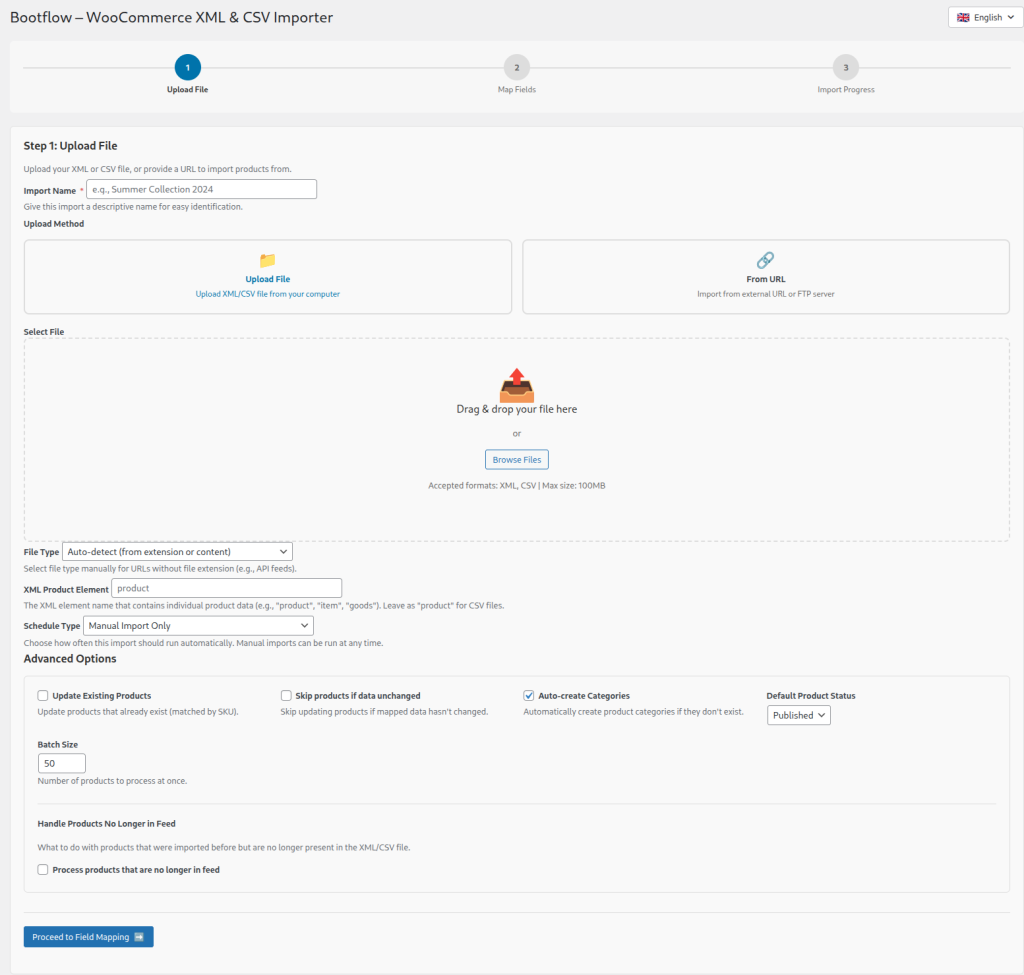Click the Bootflow importer page title
Image resolution: width=1024 pixels, height=975 pixels.
click(x=171, y=17)
